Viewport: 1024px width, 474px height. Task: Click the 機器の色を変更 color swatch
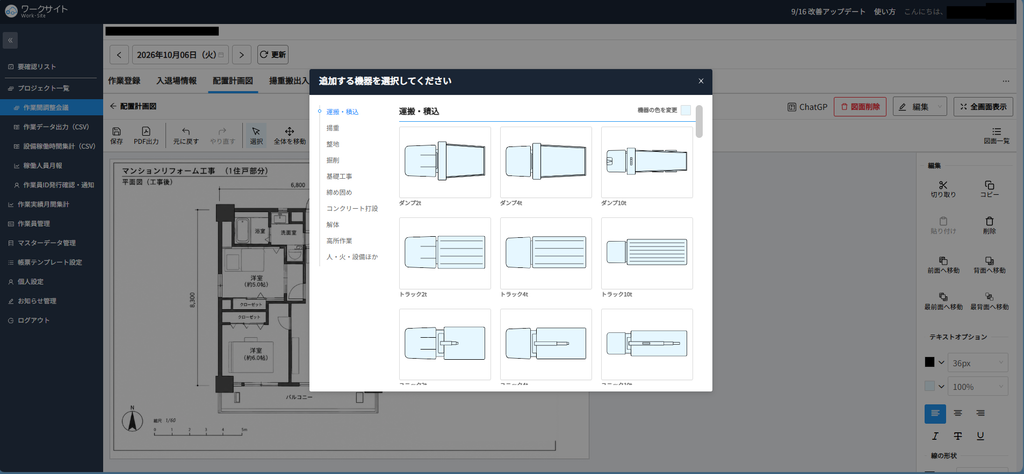[x=685, y=110]
